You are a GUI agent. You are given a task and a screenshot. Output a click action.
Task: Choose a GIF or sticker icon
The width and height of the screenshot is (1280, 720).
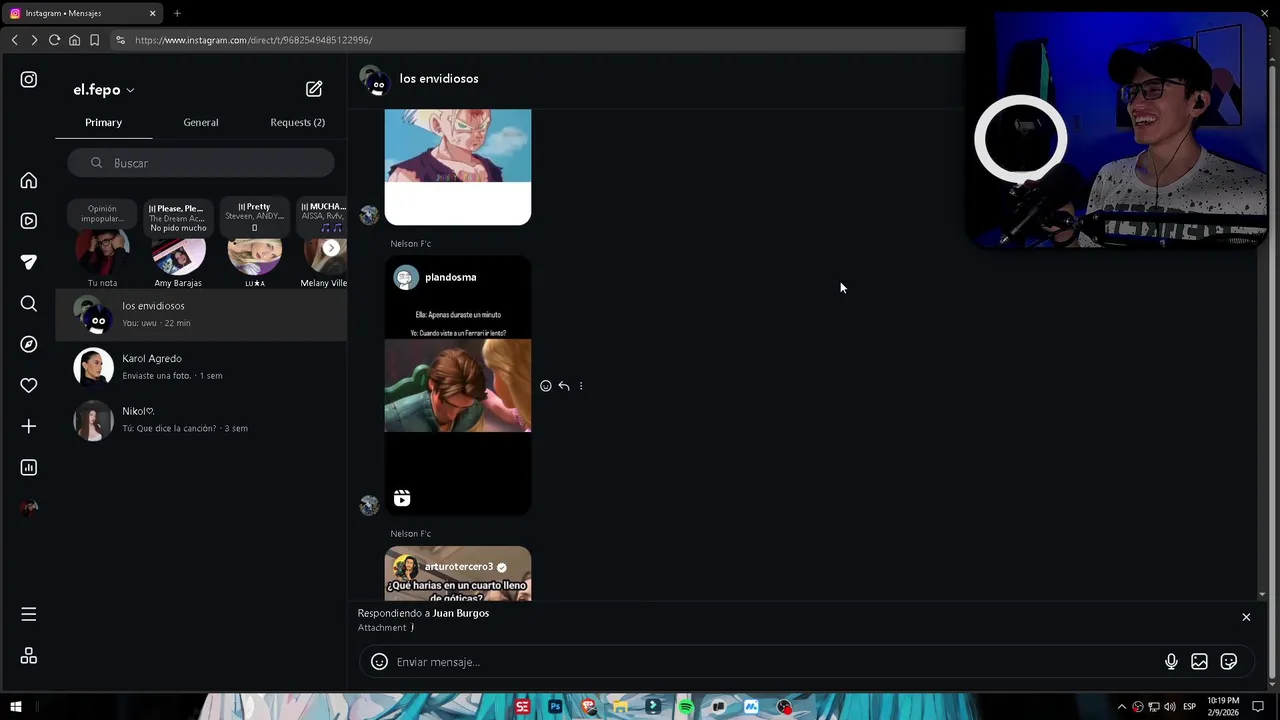click(x=1229, y=661)
